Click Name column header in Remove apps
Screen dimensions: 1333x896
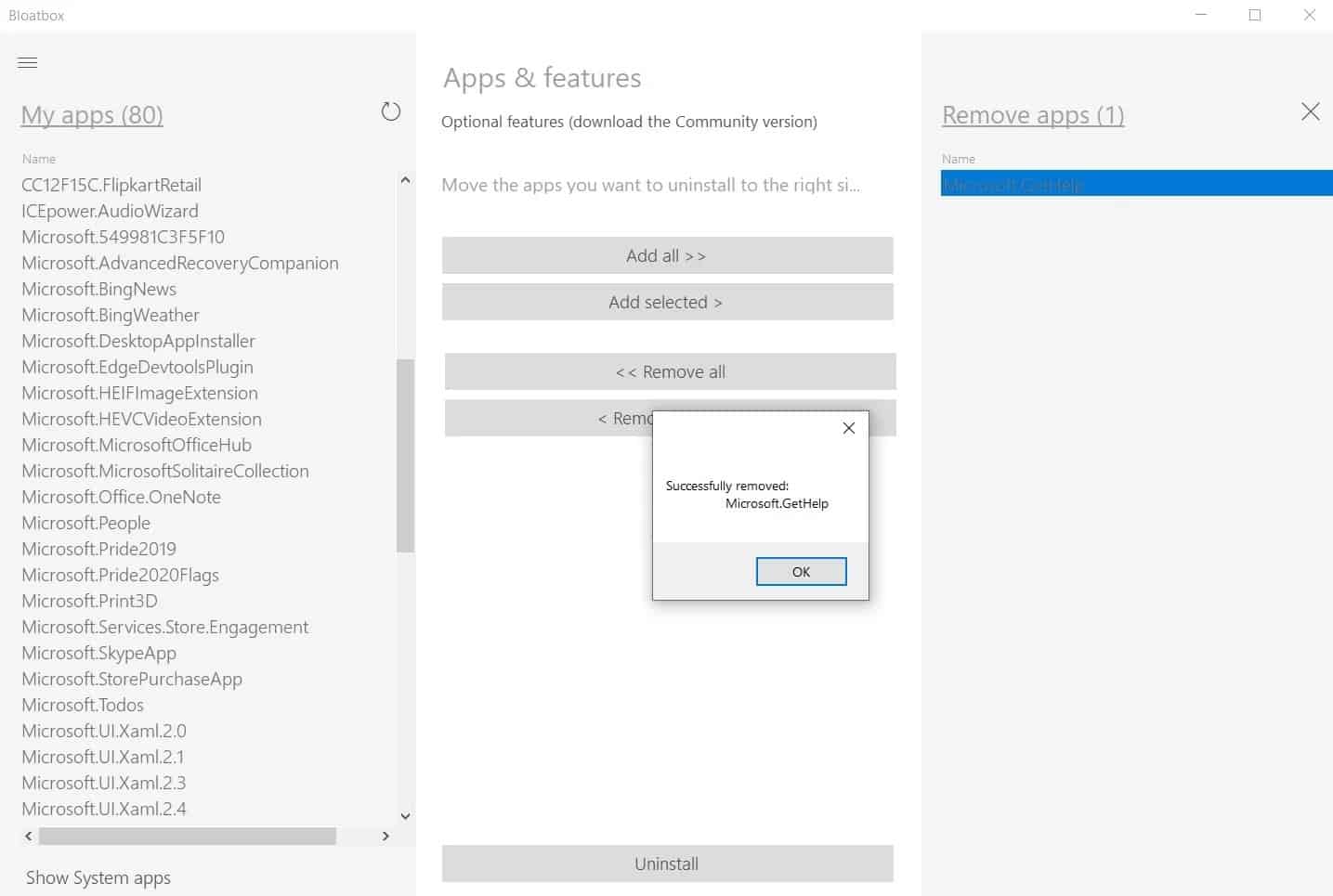[959, 159]
